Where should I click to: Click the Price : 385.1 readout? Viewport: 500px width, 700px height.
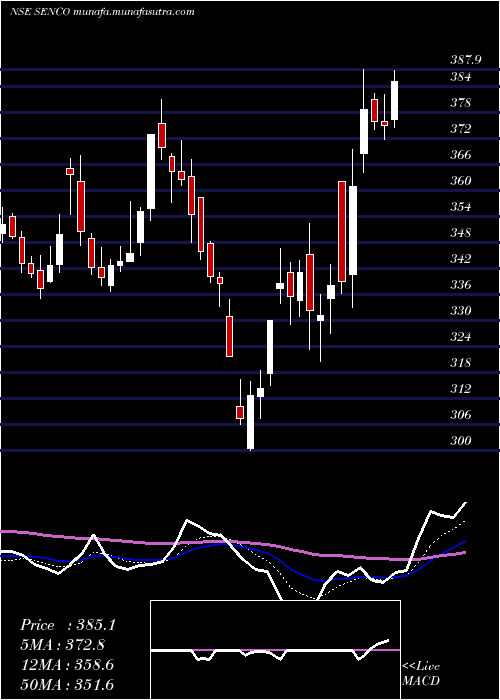pos(68,625)
